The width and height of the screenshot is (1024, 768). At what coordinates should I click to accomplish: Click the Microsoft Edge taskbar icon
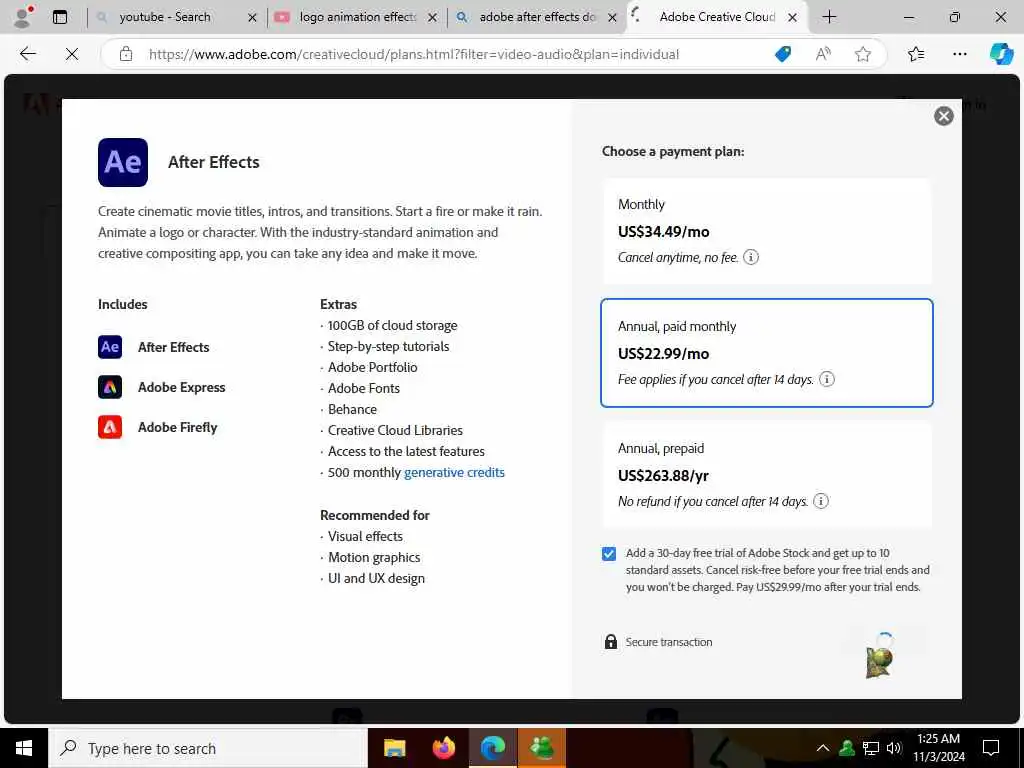pos(493,748)
